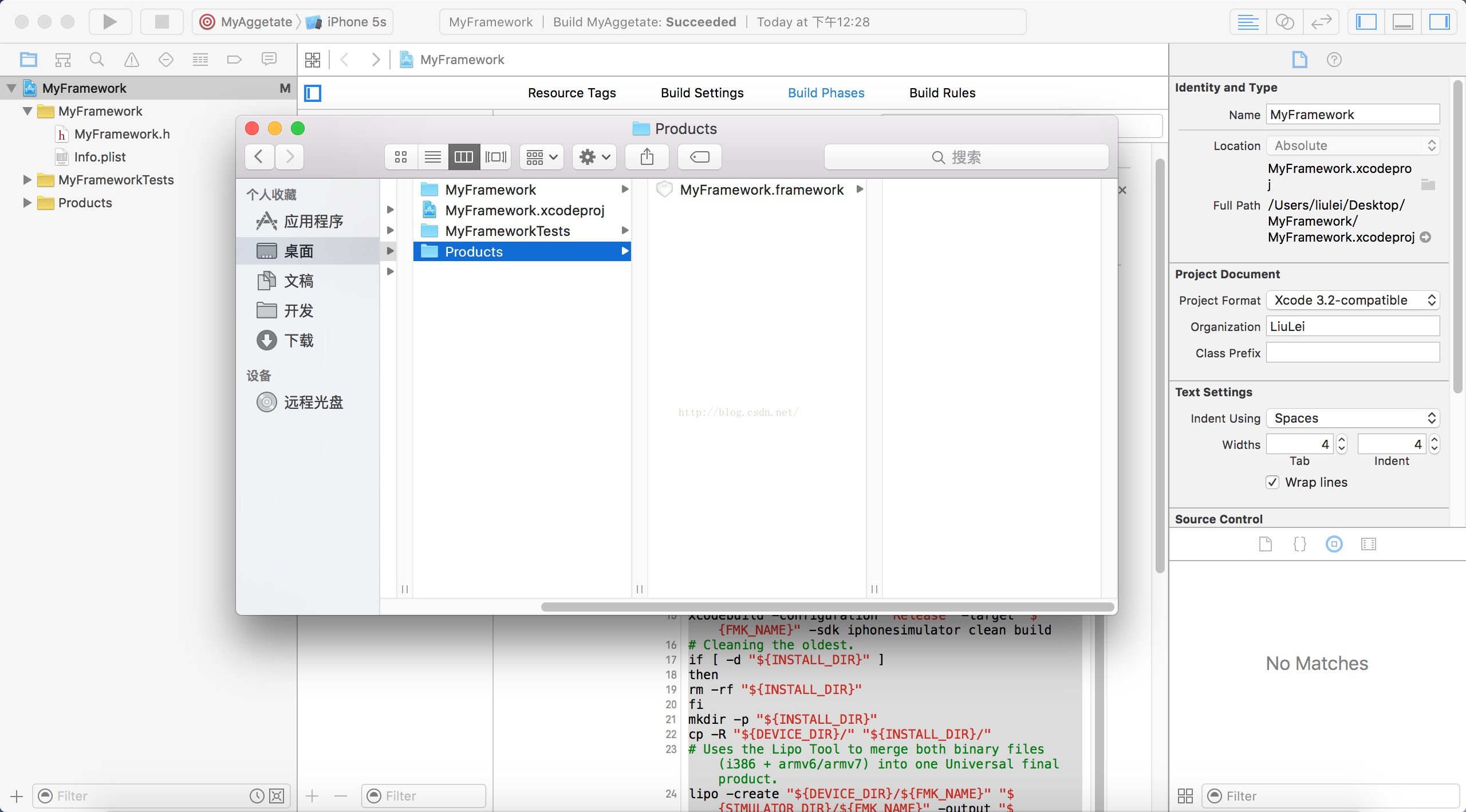Viewport: 1466px width, 812px height.
Task: Switch Finder to icon view
Action: coord(401,156)
